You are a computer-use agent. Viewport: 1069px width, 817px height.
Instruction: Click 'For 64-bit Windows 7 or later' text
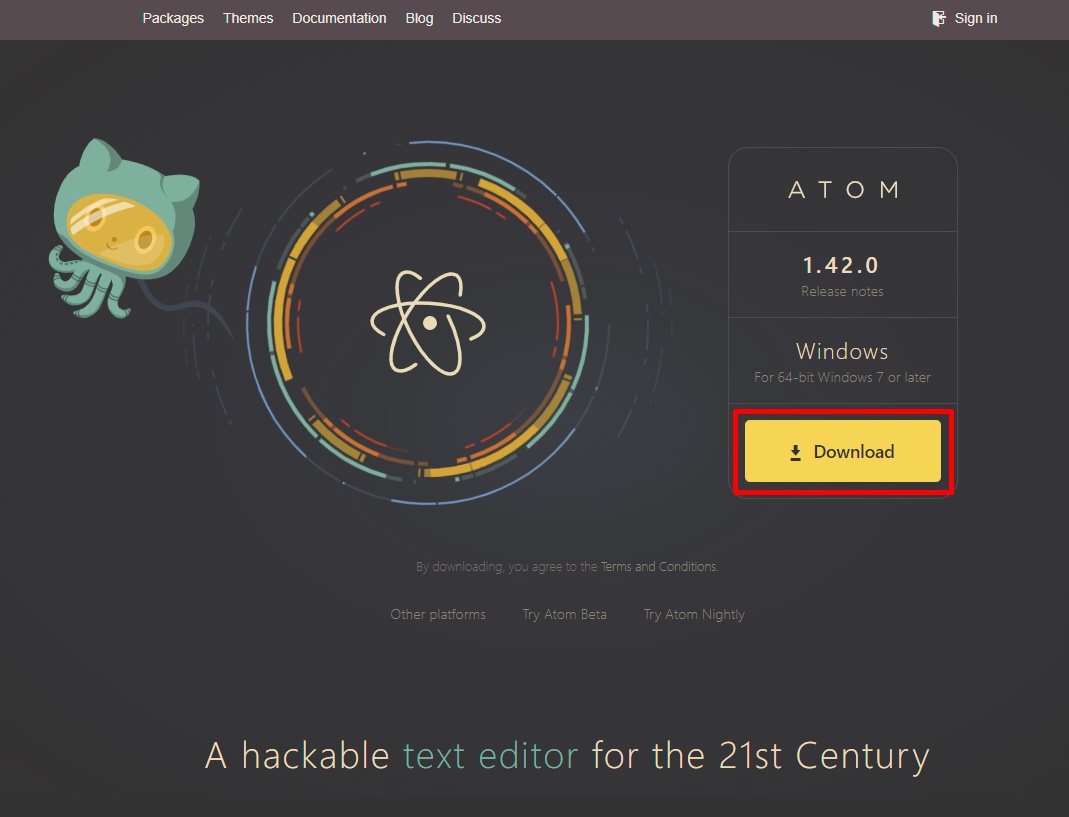[842, 377]
